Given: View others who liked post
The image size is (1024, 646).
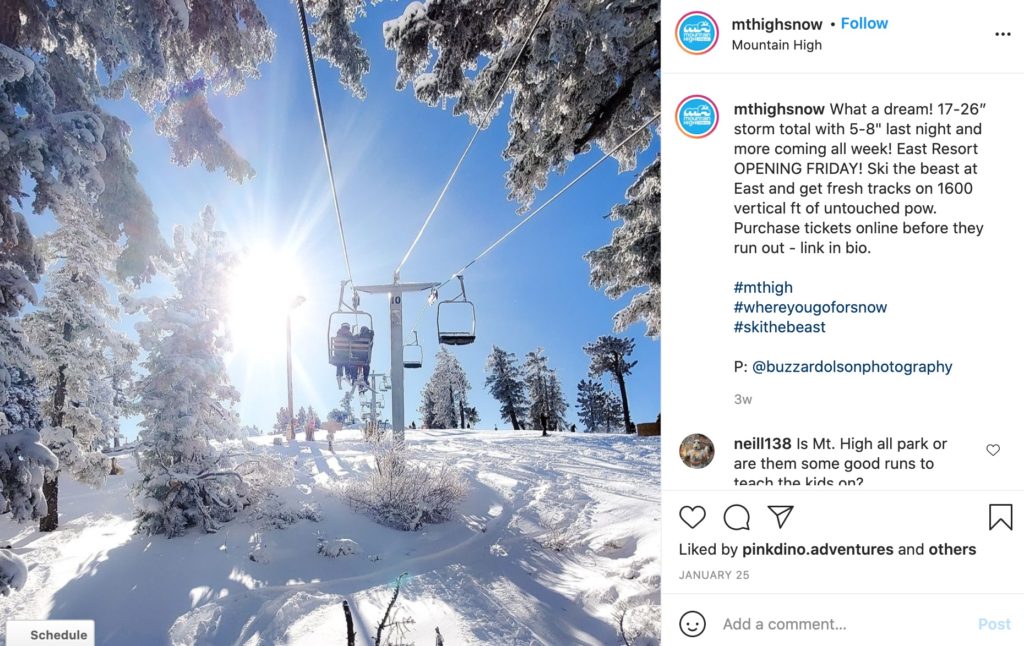Looking at the screenshot, I should pyautogui.click(x=952, y=549).
